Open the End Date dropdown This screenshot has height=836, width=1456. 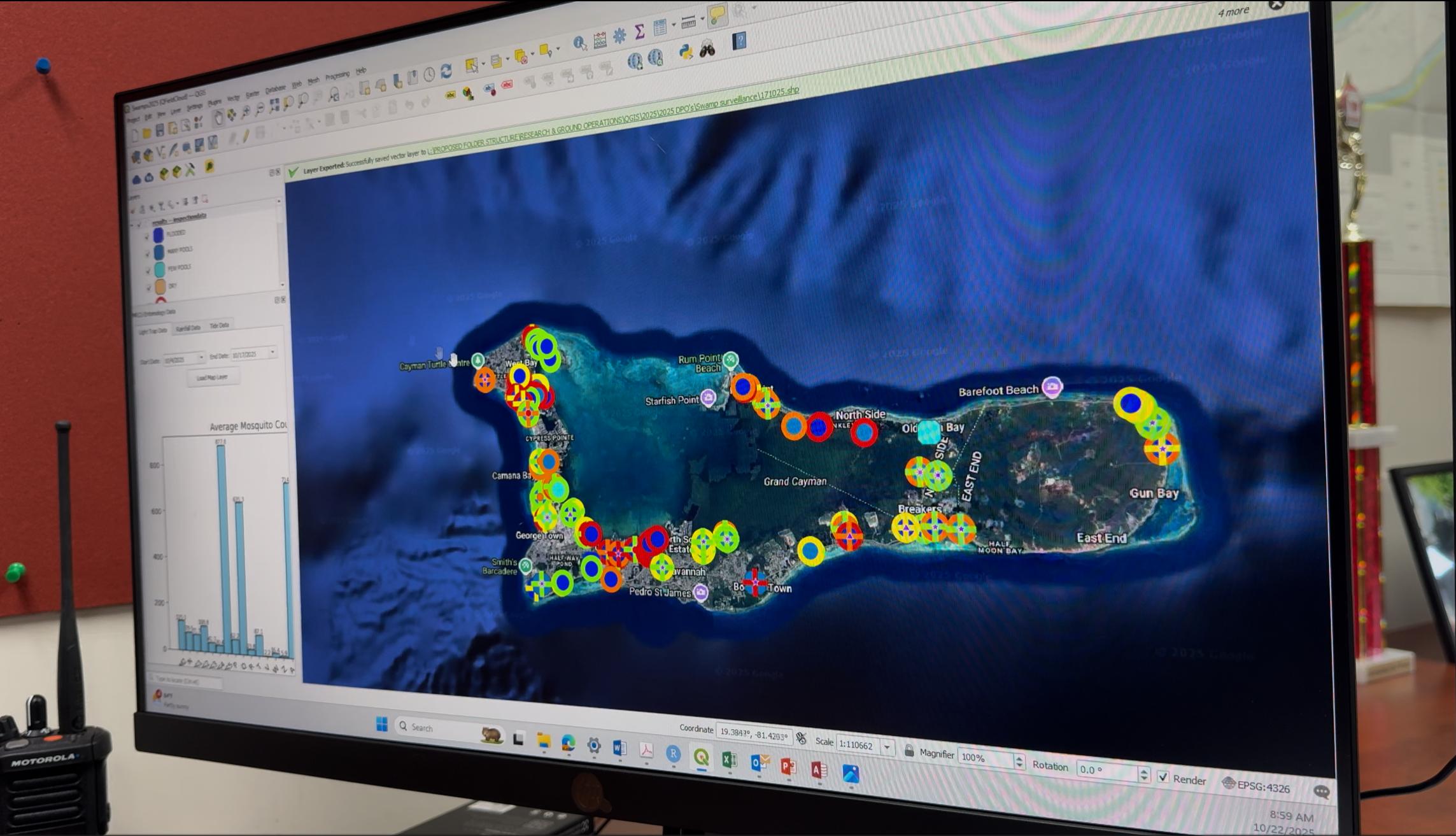272,352
